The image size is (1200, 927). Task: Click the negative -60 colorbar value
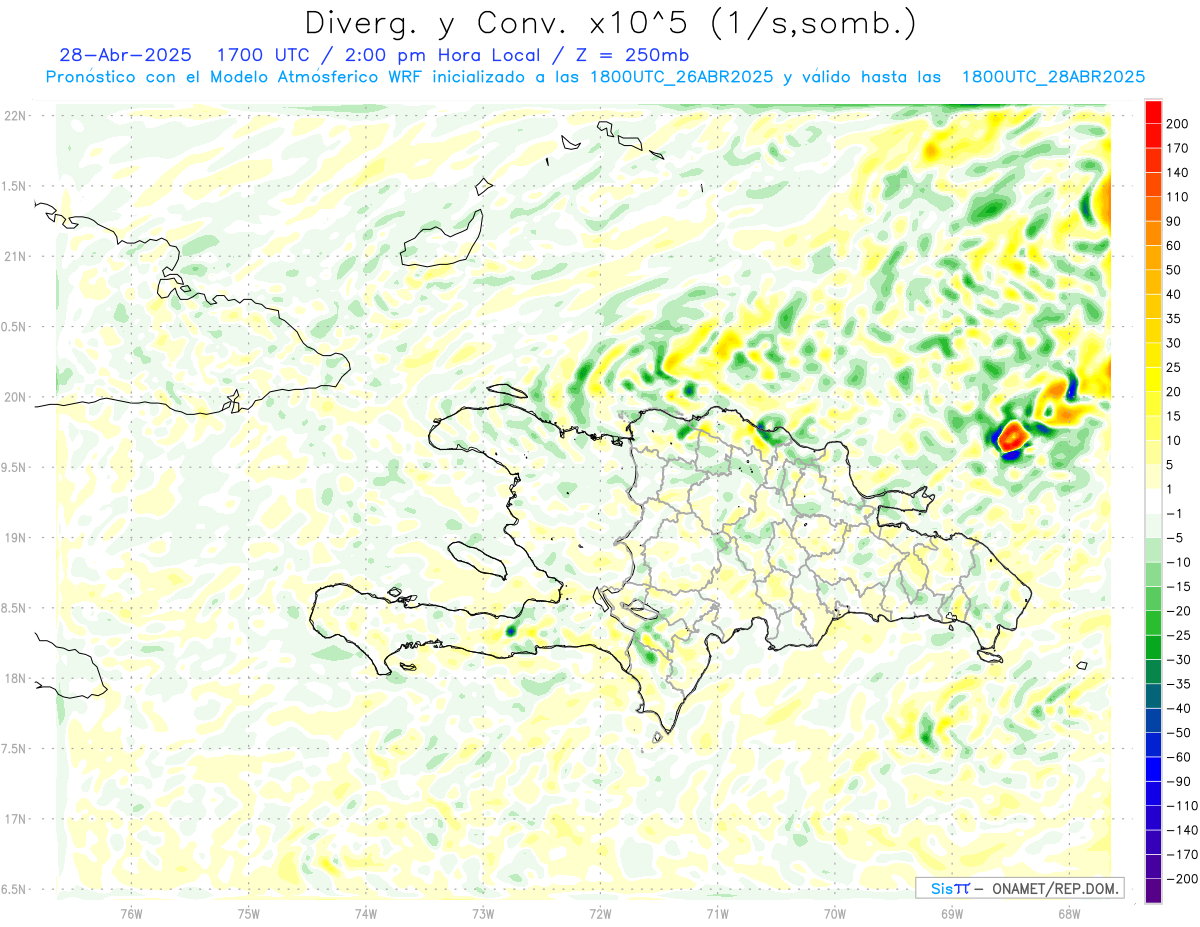click(1180, 757)
